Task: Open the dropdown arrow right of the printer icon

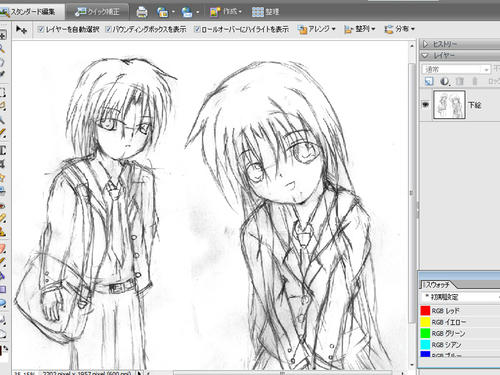Action: 173,12
